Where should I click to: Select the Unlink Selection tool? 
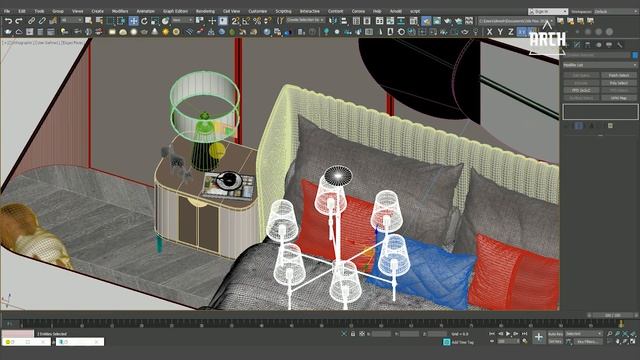click(x=42, y=20)
